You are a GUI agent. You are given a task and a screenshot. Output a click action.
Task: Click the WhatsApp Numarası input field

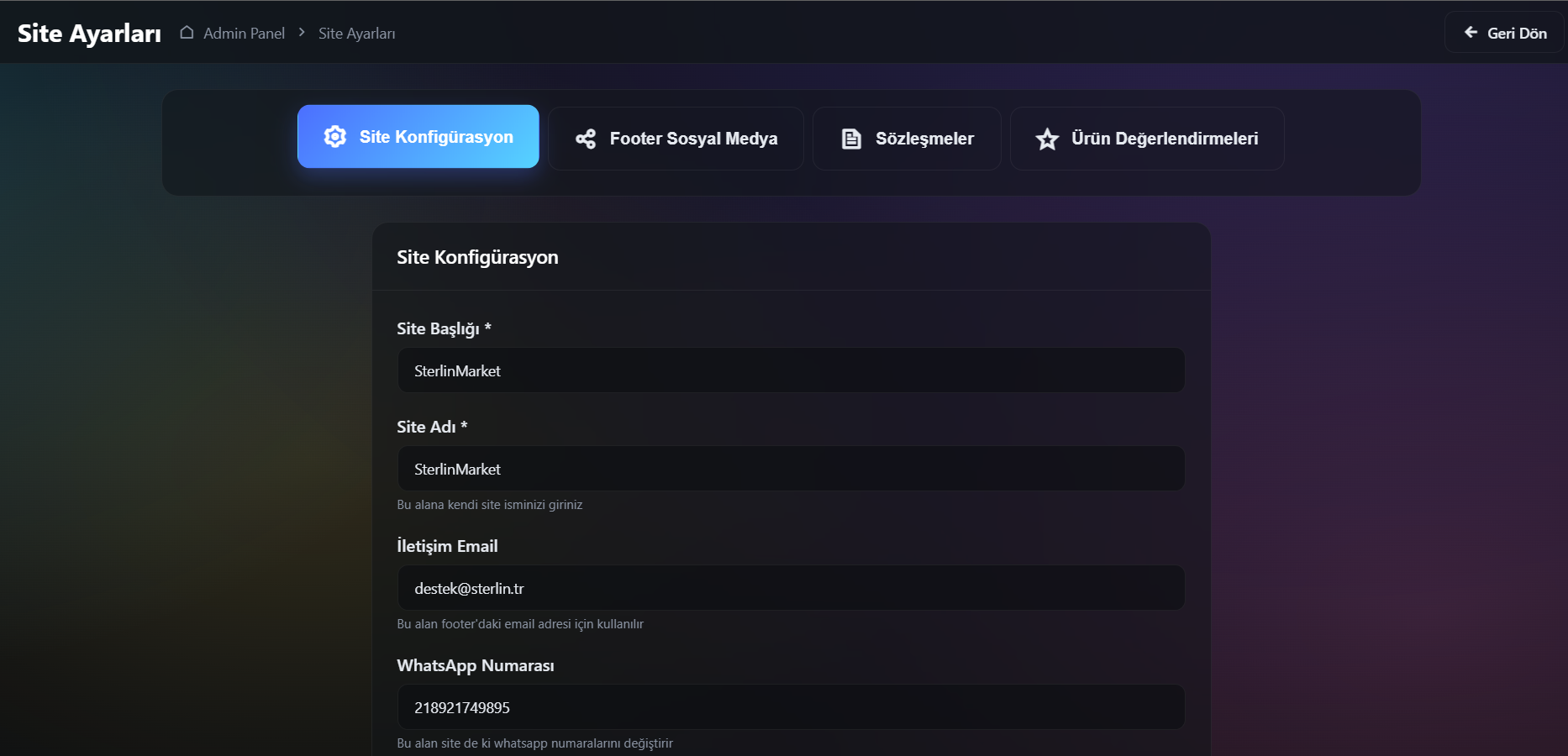791,707
